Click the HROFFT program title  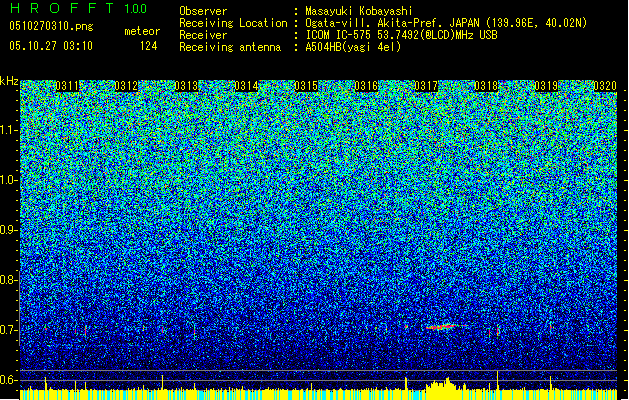tap(62, 8)
